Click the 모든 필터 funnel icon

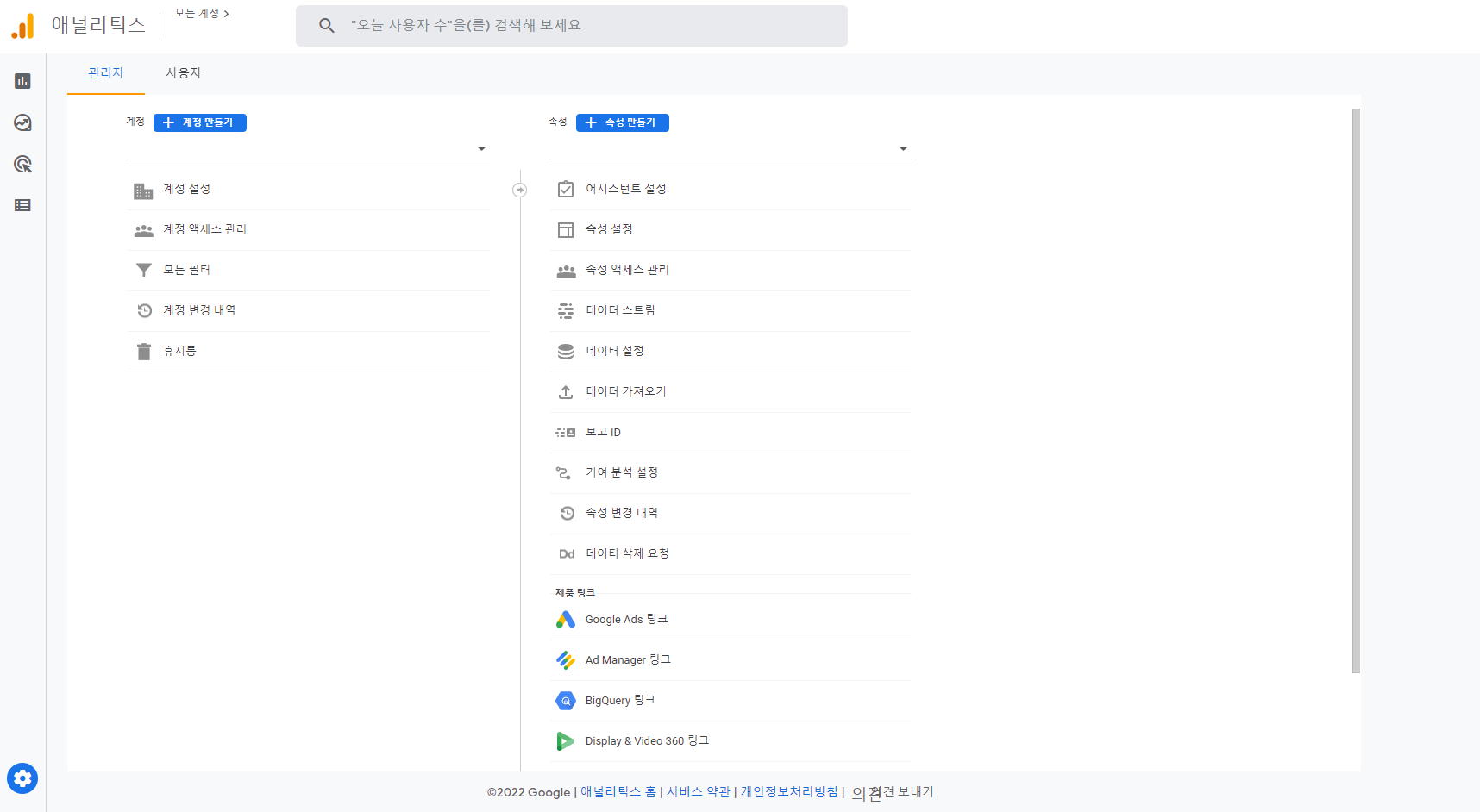coord(143,270)
